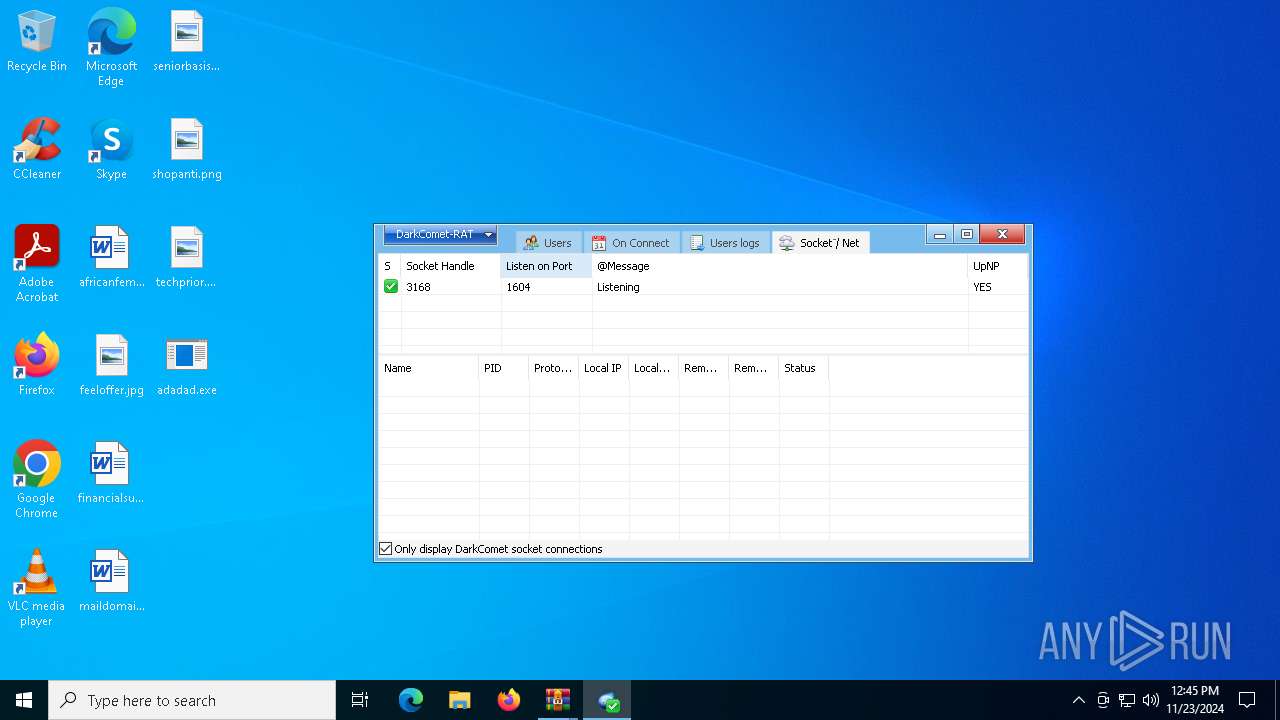Click the DarkComet taskbar button
The height and width of the screenshot is (720, 1280).
click(x=607, y=700)
